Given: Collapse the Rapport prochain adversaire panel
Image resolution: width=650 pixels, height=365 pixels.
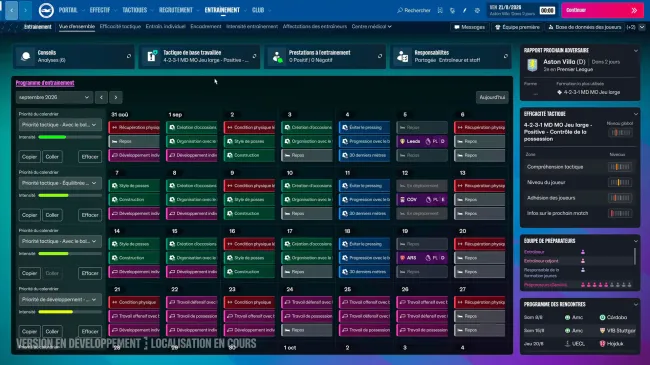Looking at the screenshot, I should point(635,51).
